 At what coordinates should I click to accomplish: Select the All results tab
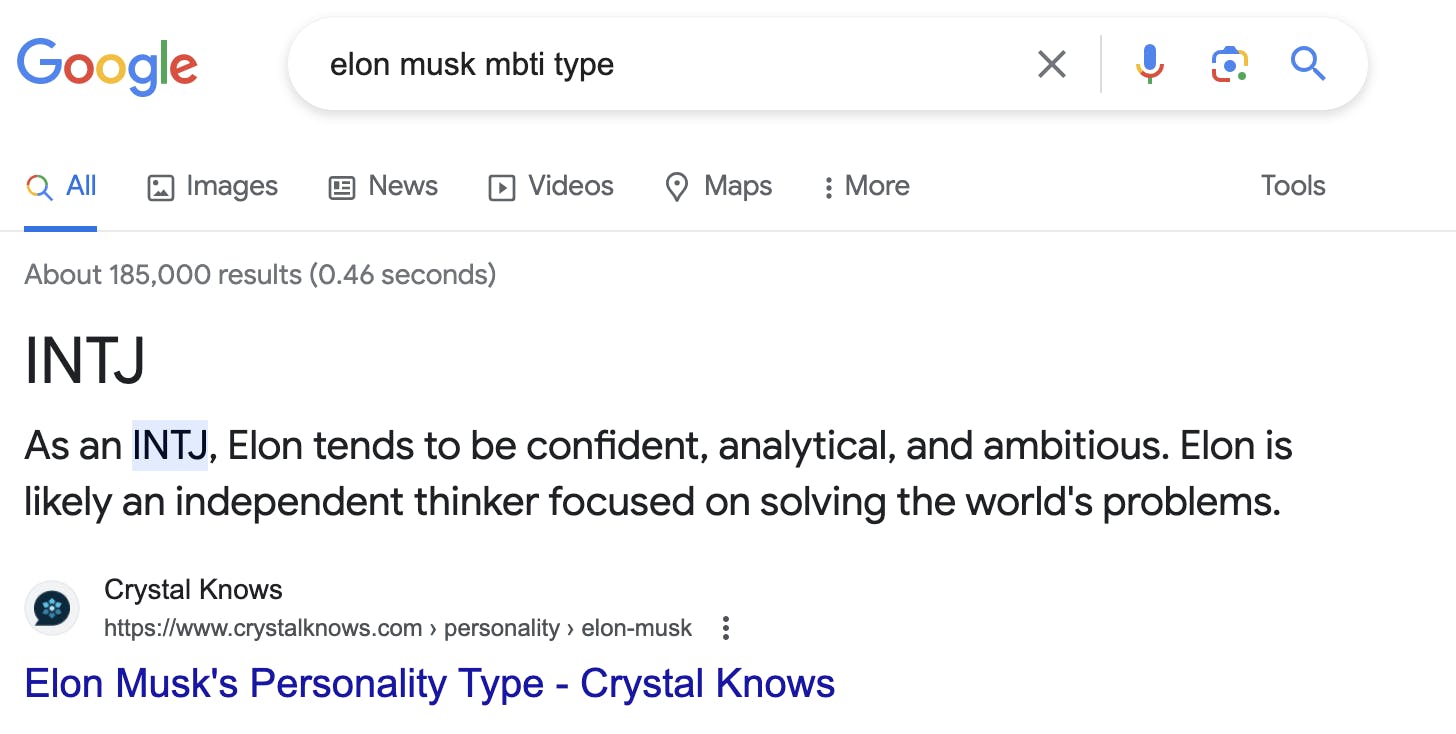(x=61, y=186)
